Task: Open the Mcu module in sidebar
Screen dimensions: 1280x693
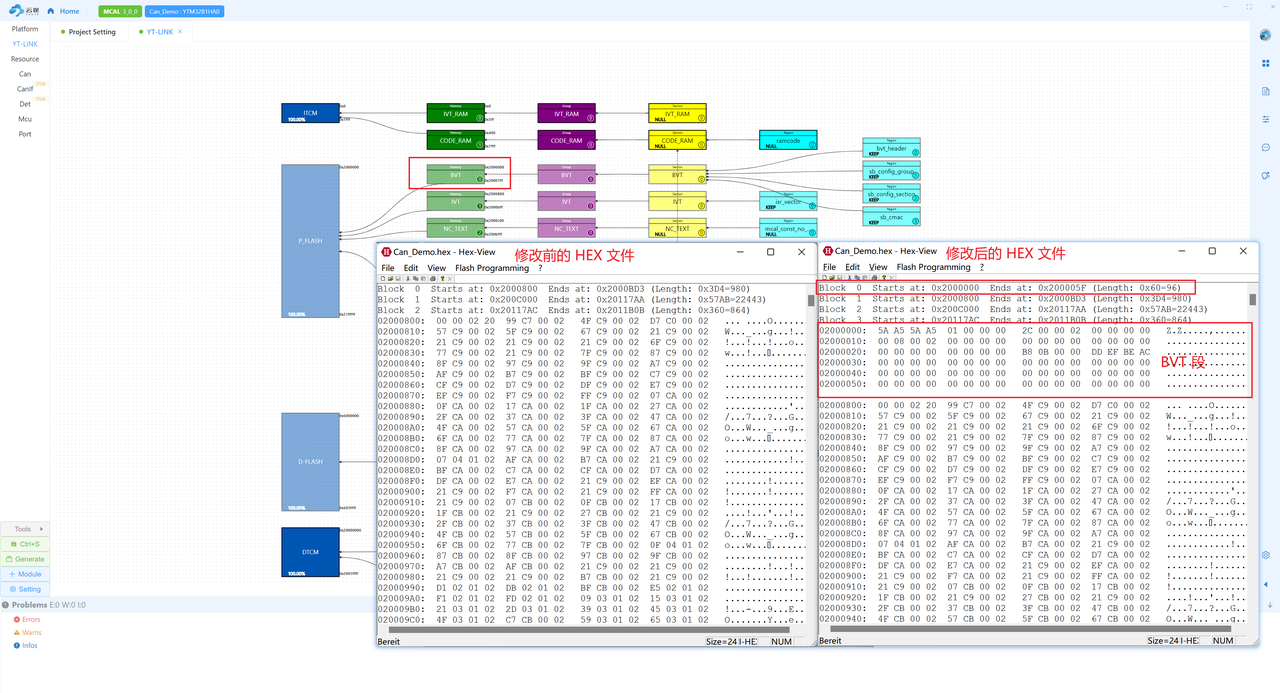Action: click(25, 119)
